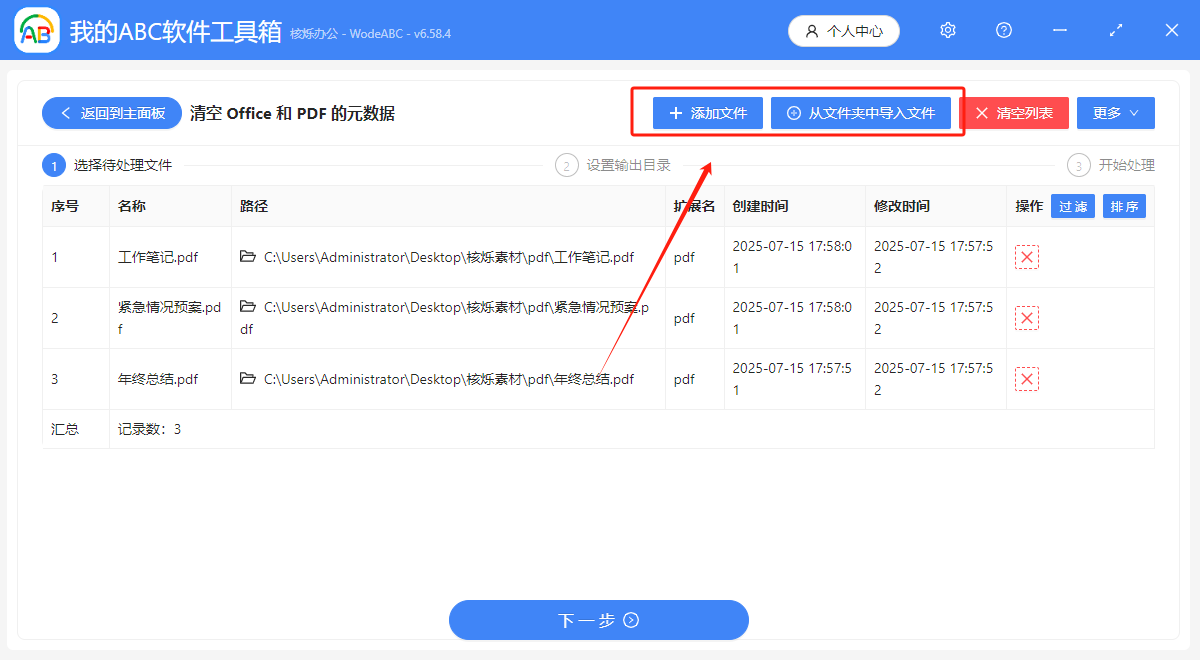Open folder icon for 年终总结.pdf path
This screenshot has width=1200, height=660.
click(x=248, y=379)
